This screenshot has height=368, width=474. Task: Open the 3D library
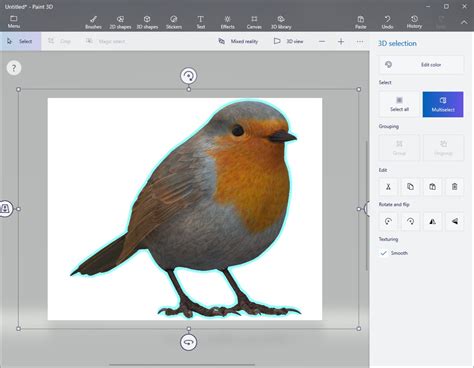(281, 22)
